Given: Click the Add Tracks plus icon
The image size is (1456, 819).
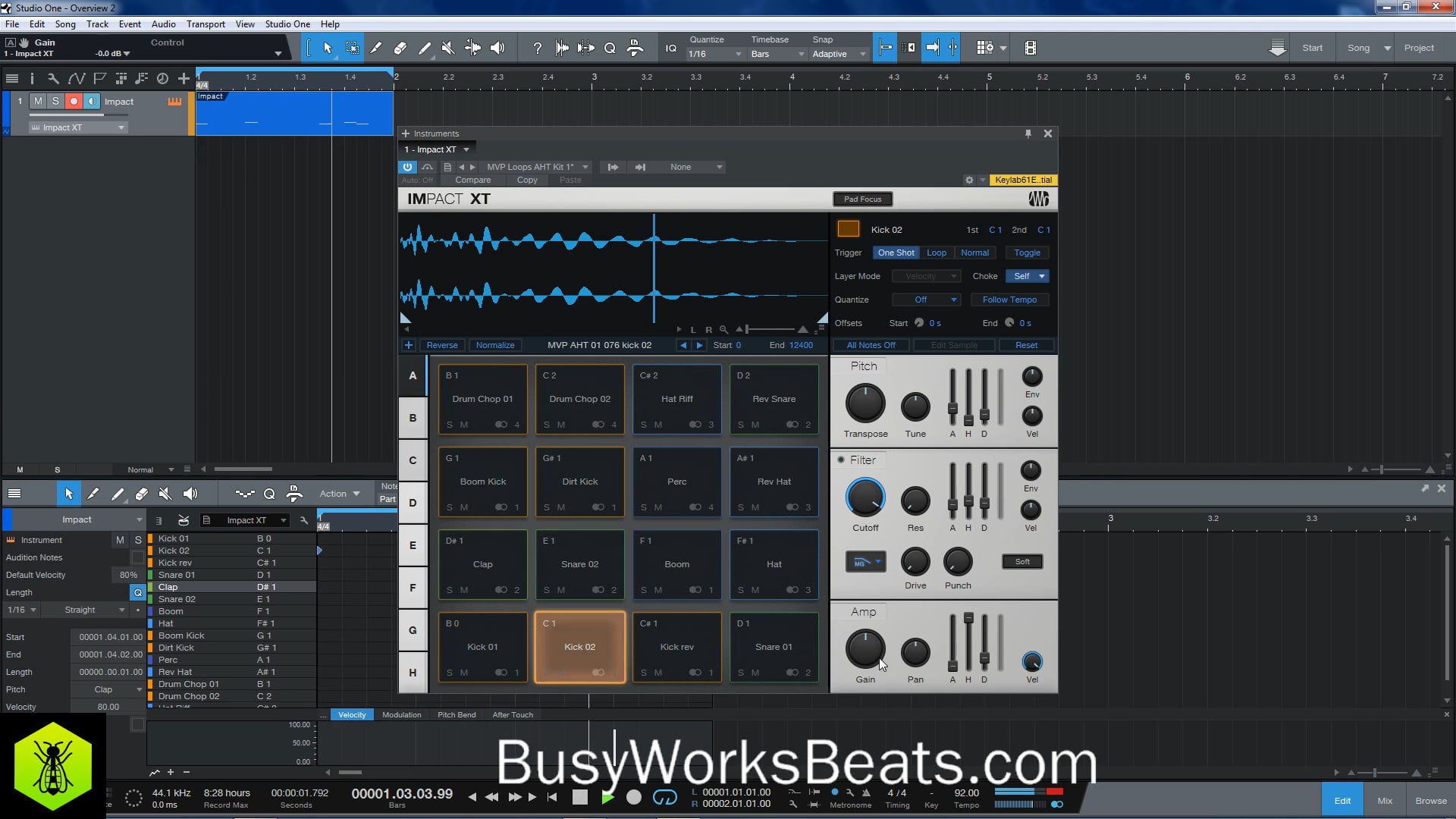Looking at the screenshot, I should pos(184,78).
